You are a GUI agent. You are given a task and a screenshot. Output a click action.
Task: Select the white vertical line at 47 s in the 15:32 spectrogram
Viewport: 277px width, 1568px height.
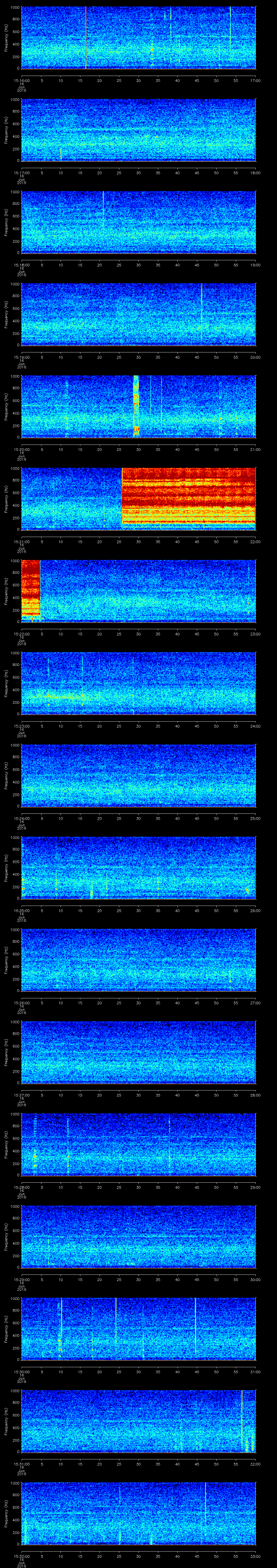pos(205,1503)
